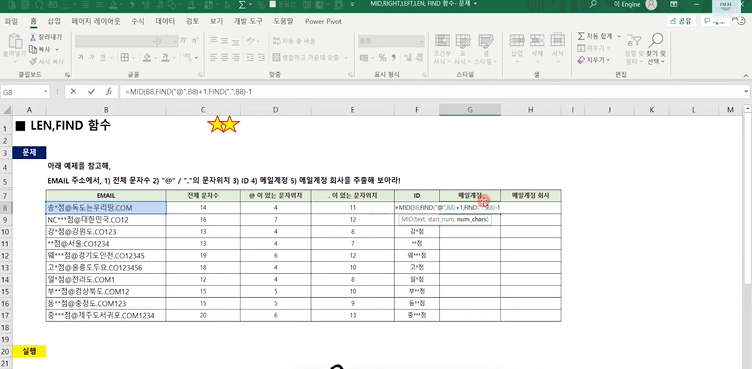Click the percent style icon
752x369 pixels.
tap(382, 58)
